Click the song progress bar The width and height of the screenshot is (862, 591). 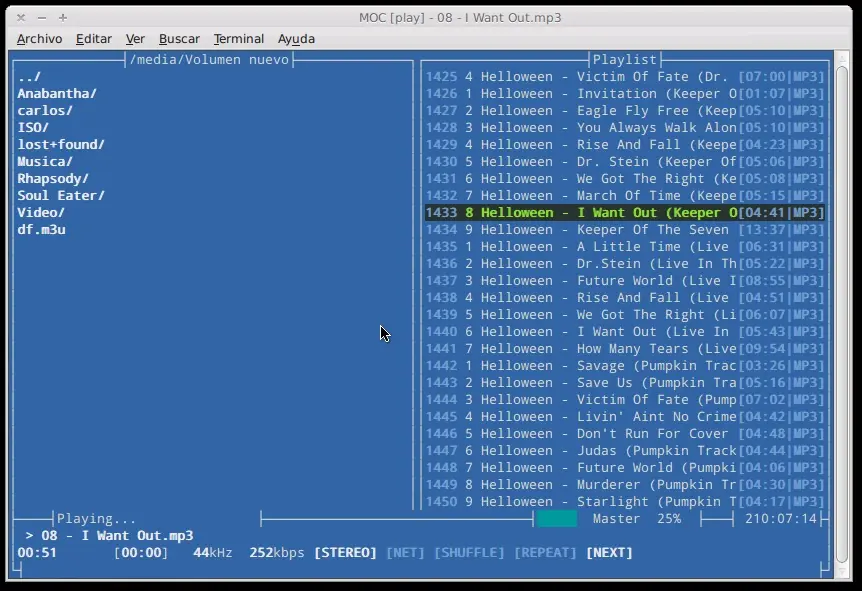coord(396,518)
